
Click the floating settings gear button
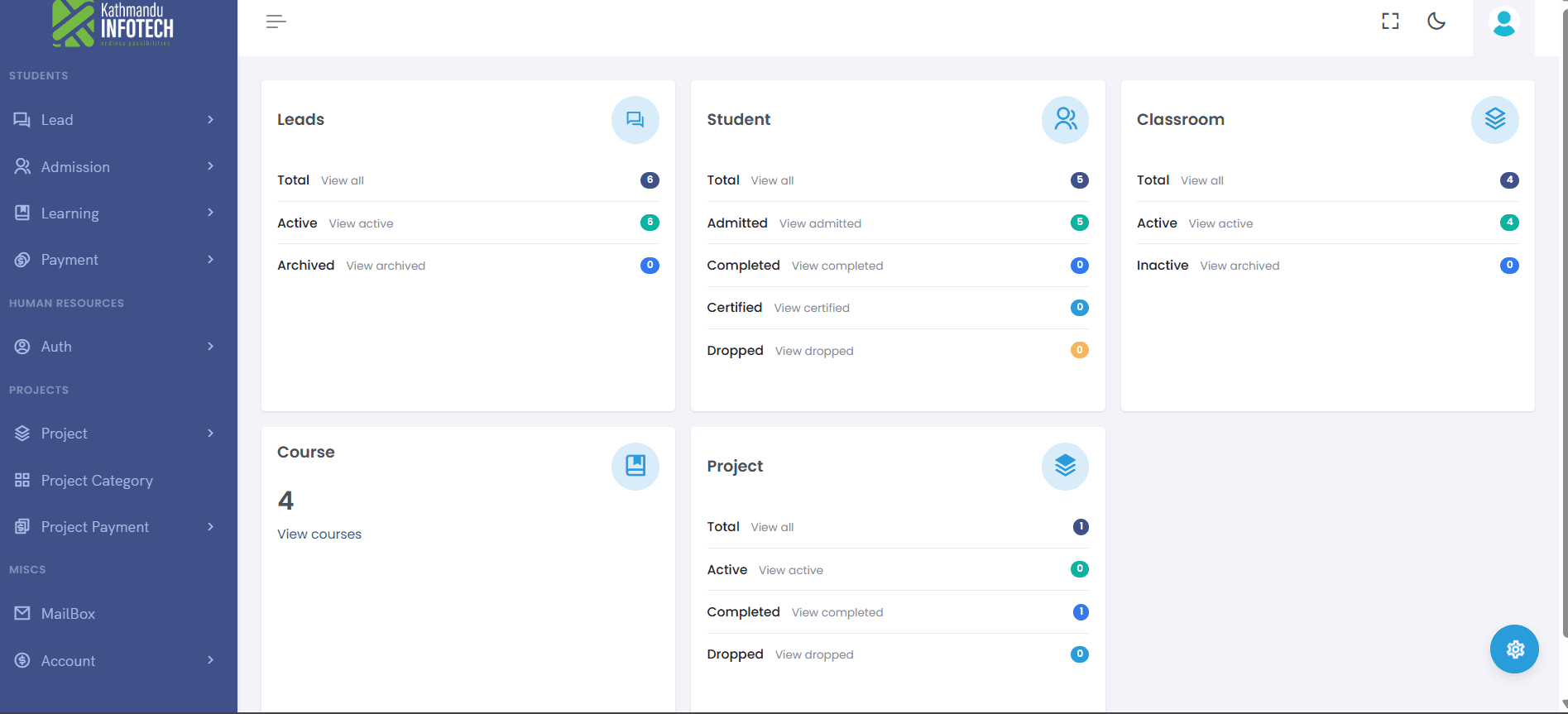pos(1514,649)
